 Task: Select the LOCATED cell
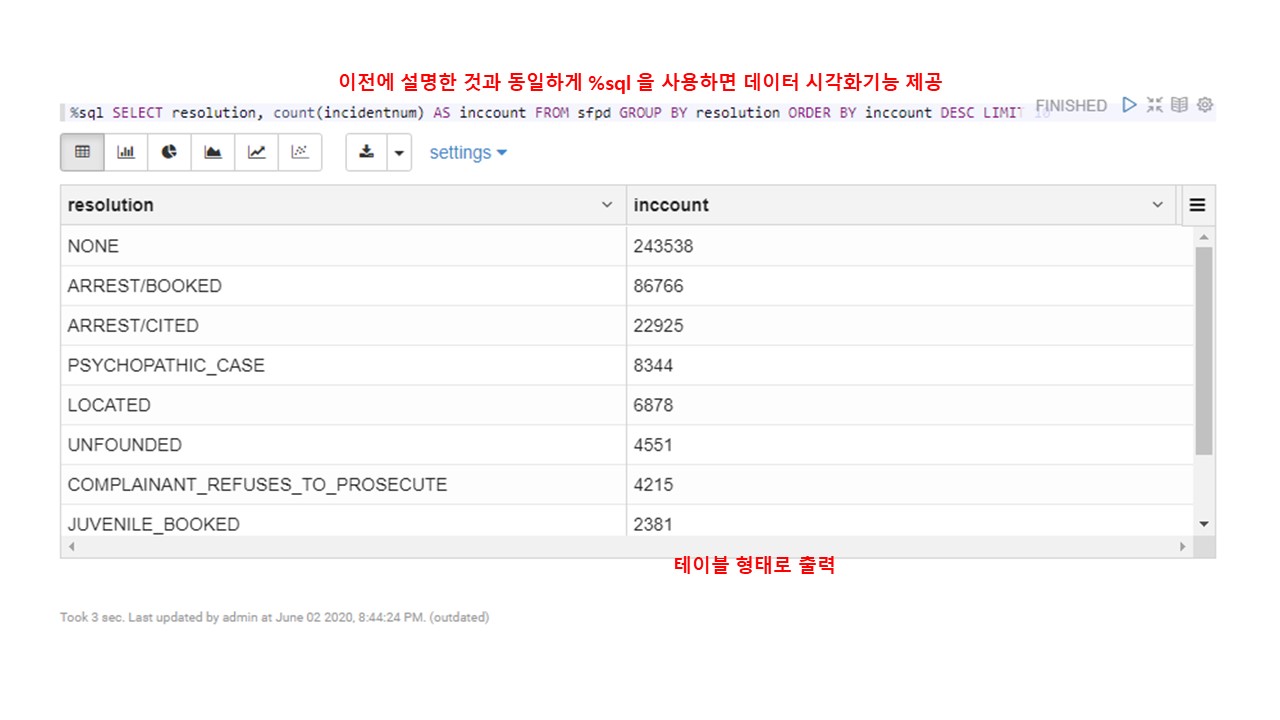[344, 405]
